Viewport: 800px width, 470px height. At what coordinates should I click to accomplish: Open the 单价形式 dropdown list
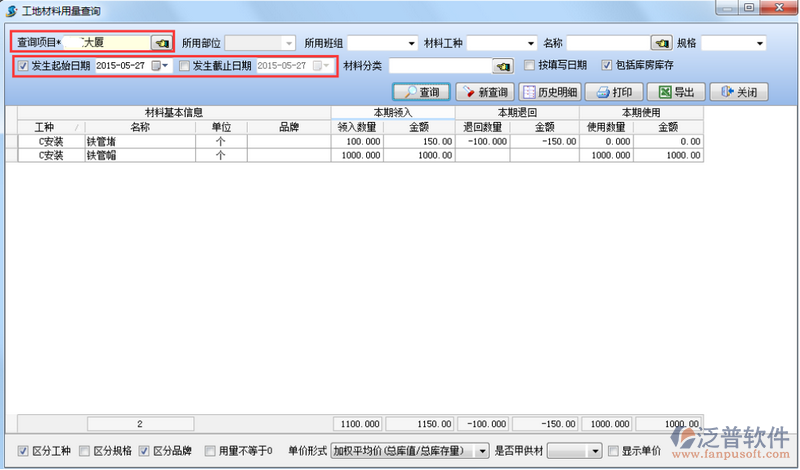(482, 451)
